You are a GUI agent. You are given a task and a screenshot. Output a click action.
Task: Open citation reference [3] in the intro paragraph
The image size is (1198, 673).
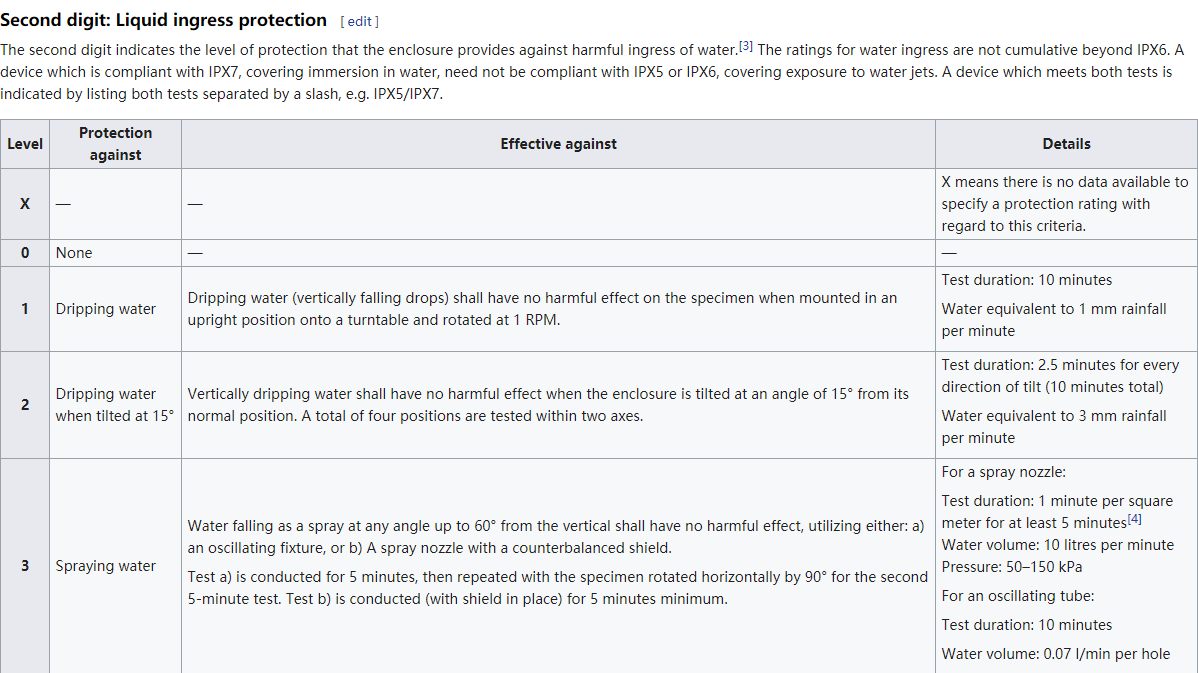tap(746, 47)
